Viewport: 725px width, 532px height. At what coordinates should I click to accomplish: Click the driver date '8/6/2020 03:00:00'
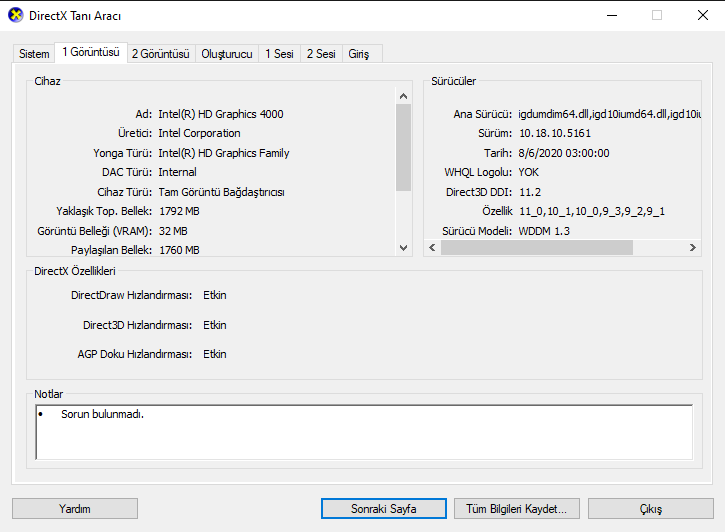(x=564, y=153)
